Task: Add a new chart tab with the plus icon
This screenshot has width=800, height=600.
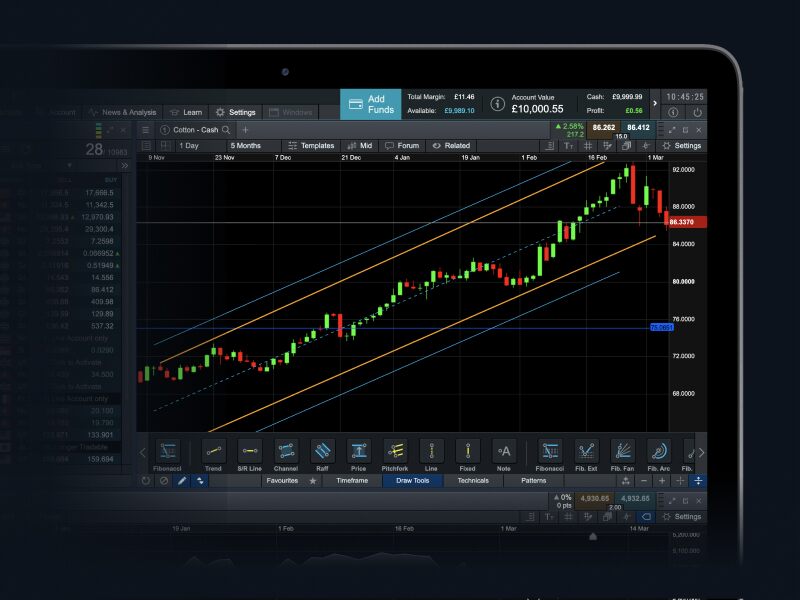Action: pyautogui.click(x=245, y=130)
